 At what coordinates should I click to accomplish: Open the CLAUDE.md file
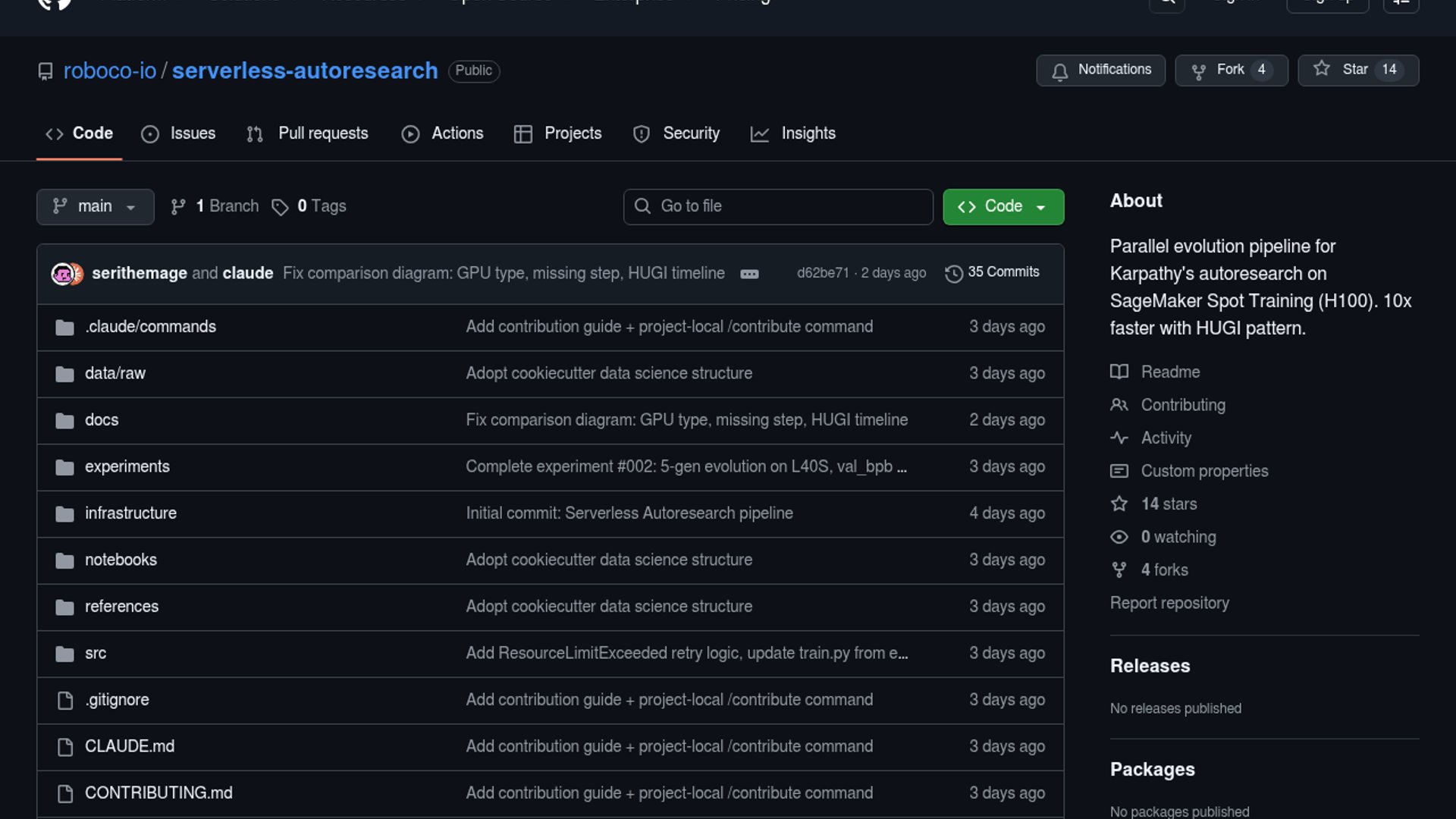pos(130,746)
